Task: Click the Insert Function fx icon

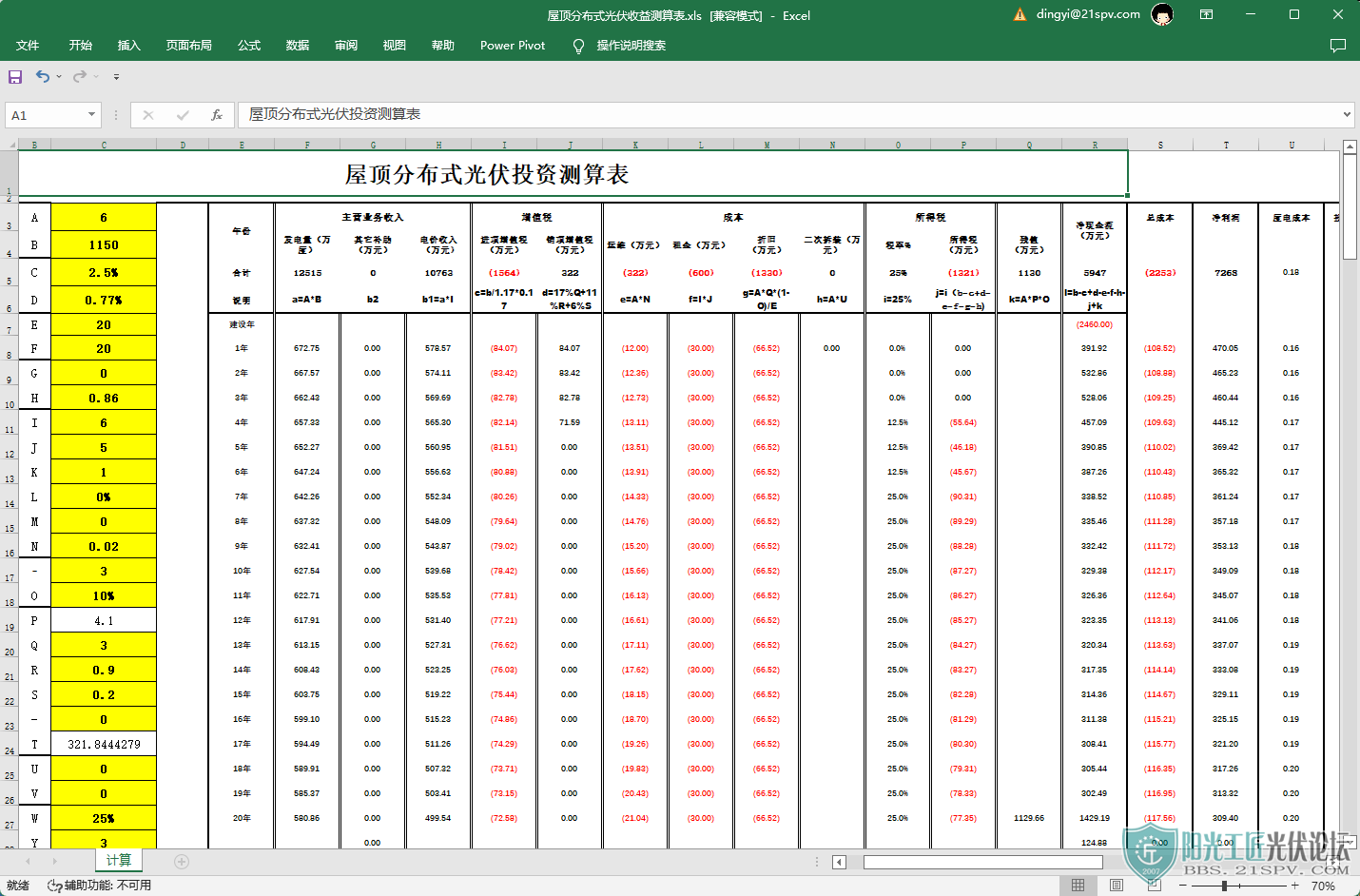Action: (217, 115)
